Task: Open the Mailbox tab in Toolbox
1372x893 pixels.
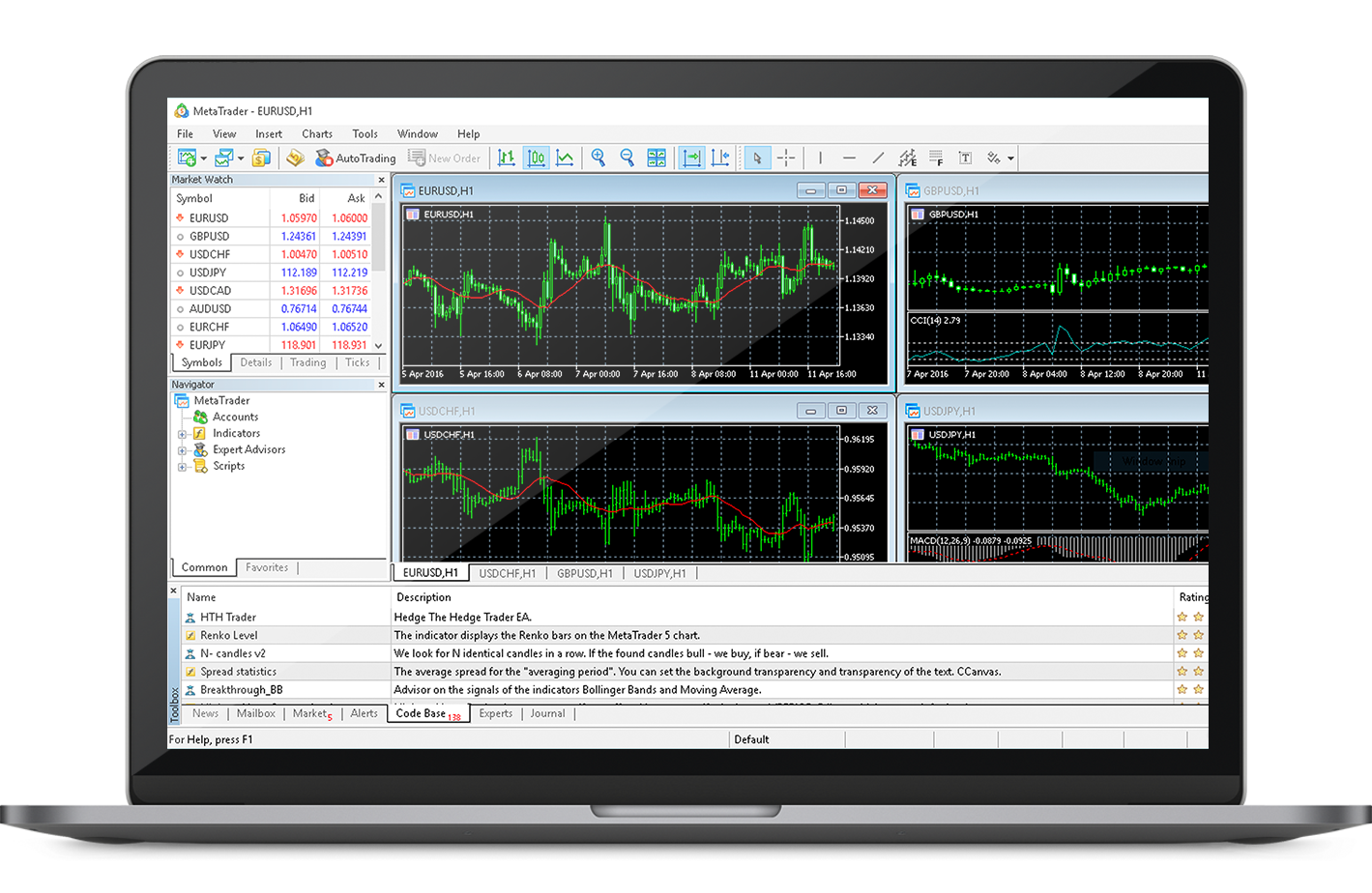Action: 256,713
